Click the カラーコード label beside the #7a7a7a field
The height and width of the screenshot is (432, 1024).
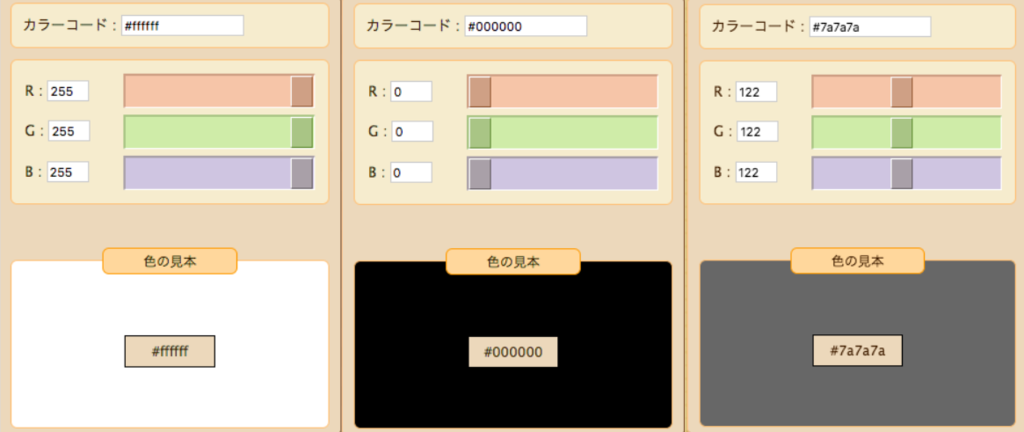pos(758,27)
